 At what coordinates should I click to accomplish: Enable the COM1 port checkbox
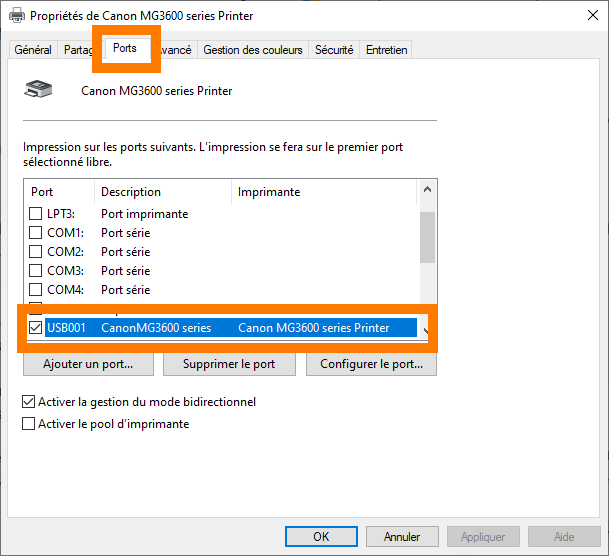36,233
